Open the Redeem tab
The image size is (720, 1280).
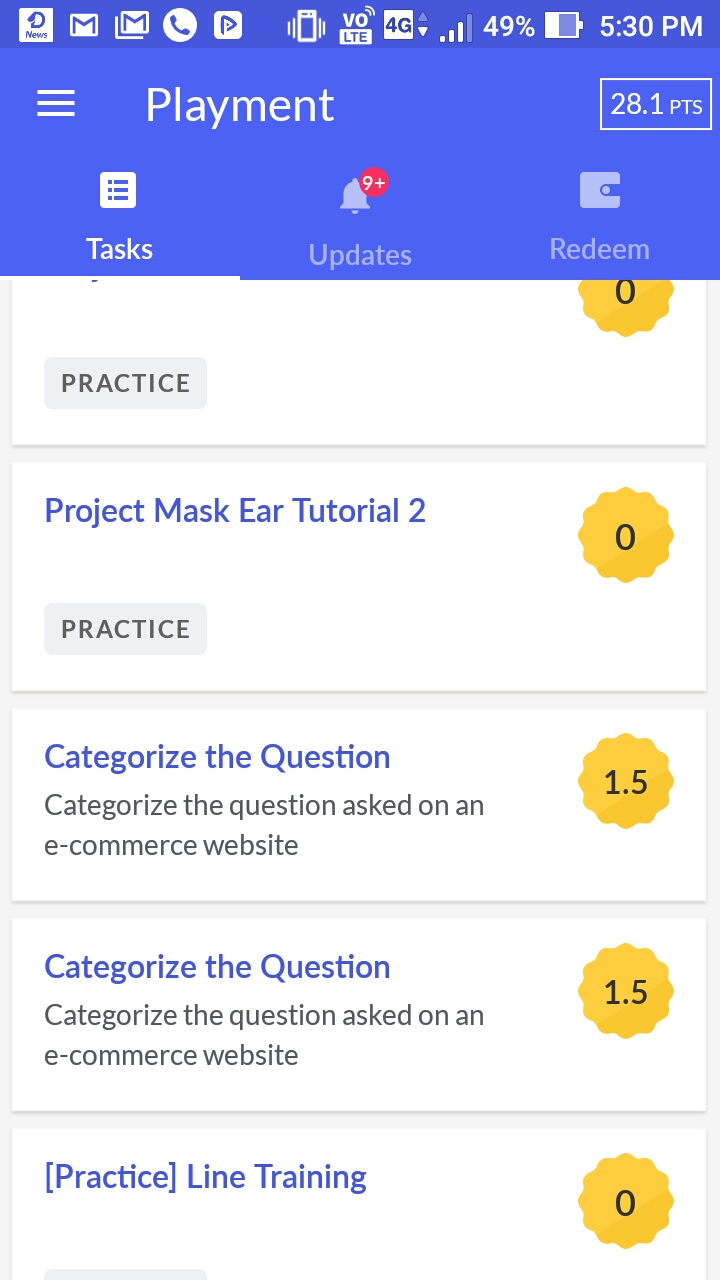point(600,249)
